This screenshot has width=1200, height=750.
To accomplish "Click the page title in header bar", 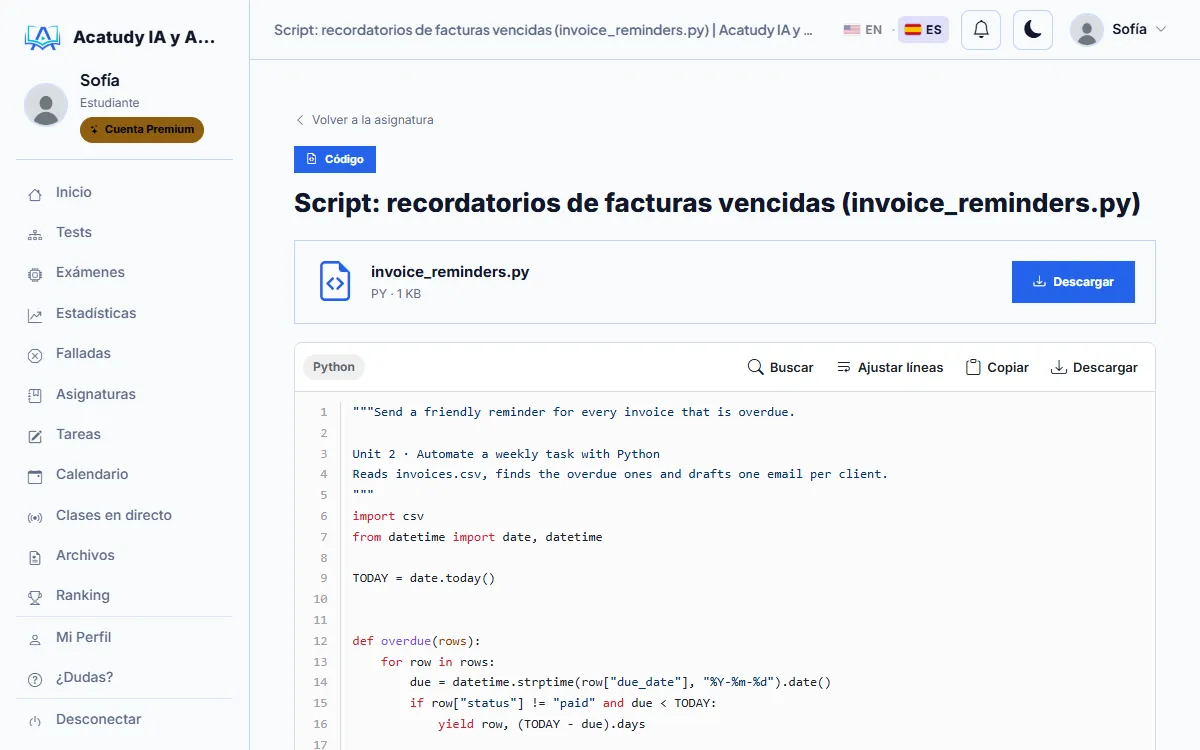I will click(543, 30).
